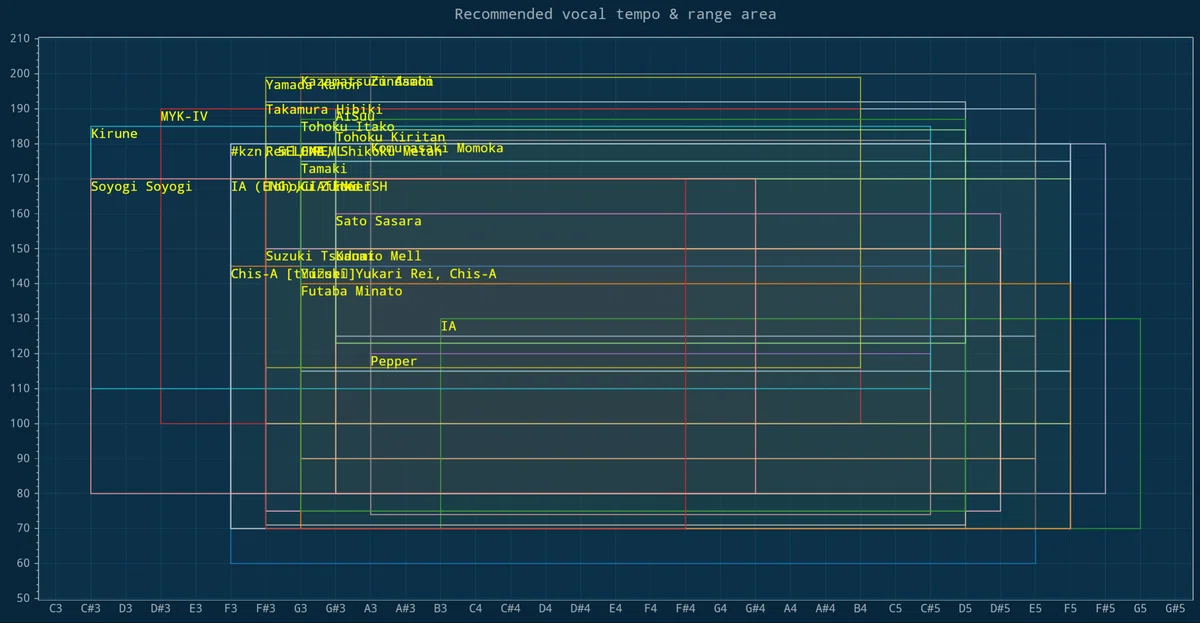Image resolution: width=1200 pixels, height=623 pixels.
Task: Click the 'B4' note axis label
Action: (x=860, y=608)
